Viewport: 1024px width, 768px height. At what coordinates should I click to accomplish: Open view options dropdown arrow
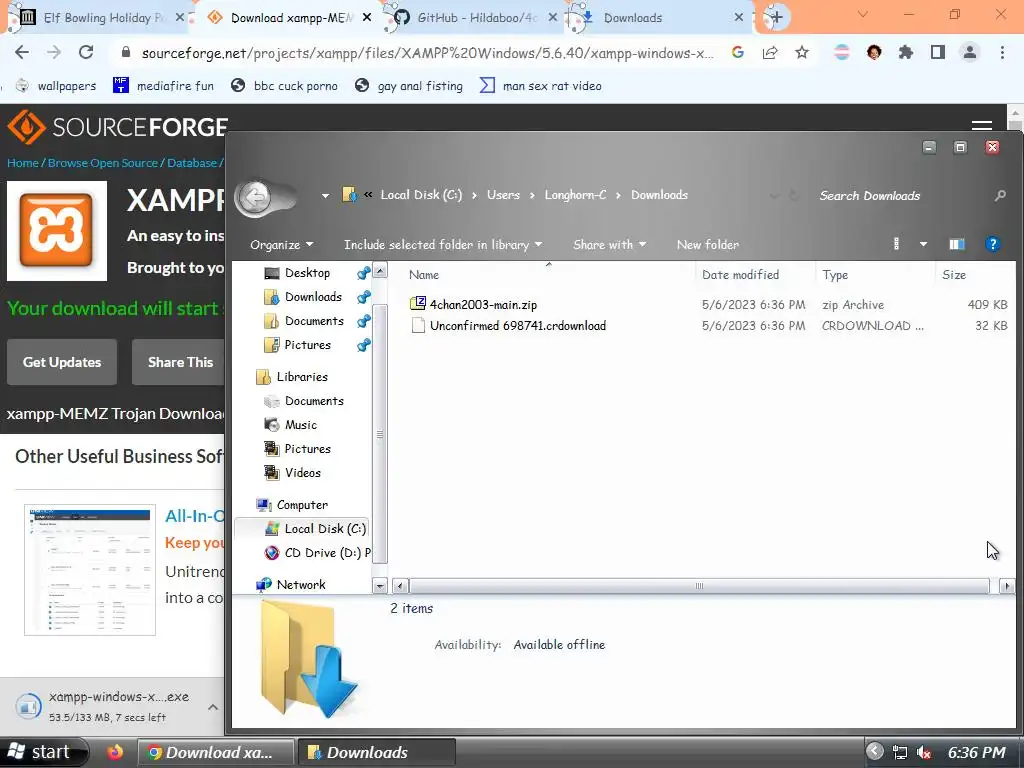coord(923,244)
